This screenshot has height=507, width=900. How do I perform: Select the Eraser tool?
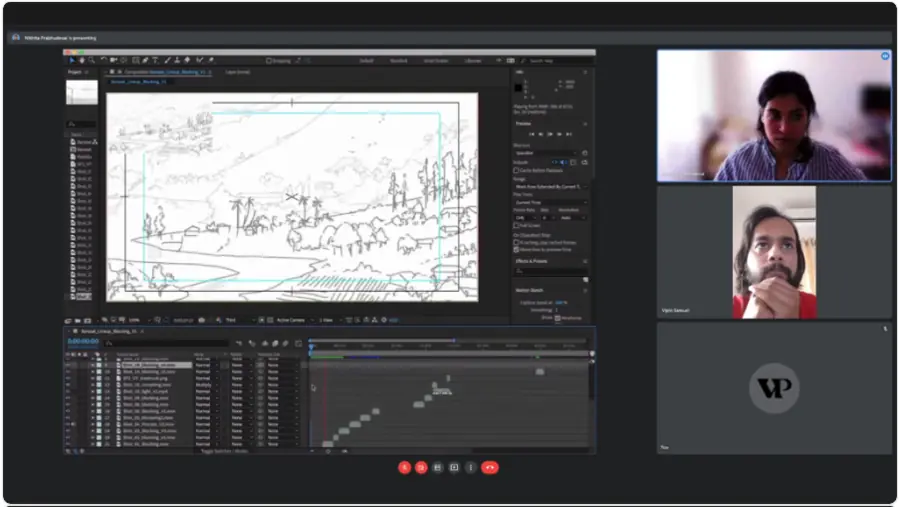[187, 60]
